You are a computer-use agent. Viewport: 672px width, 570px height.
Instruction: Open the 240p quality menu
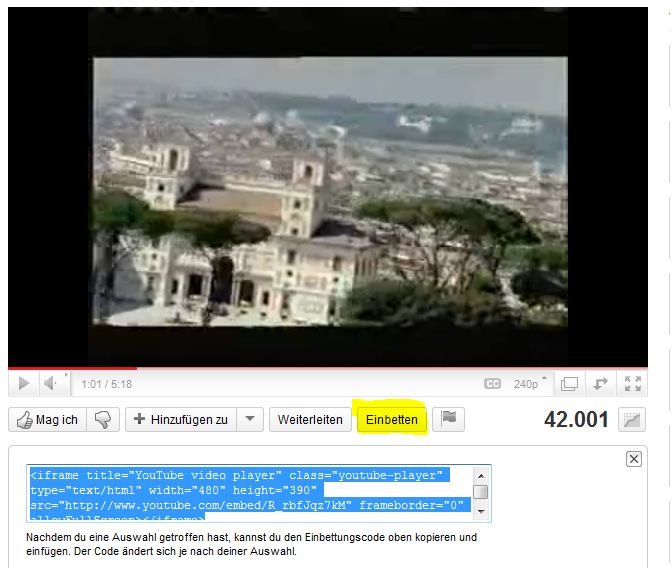(529, 384)
